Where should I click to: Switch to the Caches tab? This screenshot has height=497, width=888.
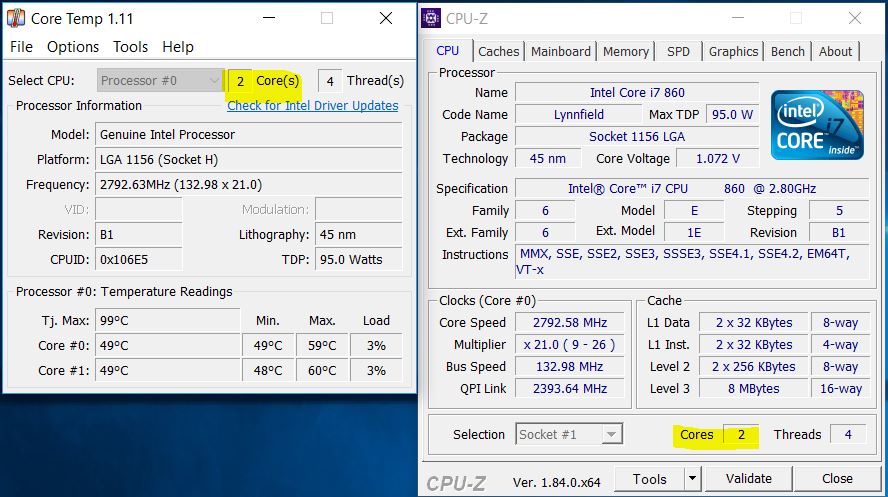498,52
